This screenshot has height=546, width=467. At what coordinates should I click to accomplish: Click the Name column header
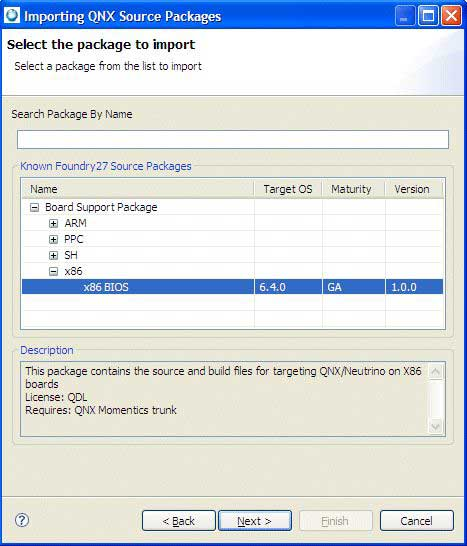[138, 189]
